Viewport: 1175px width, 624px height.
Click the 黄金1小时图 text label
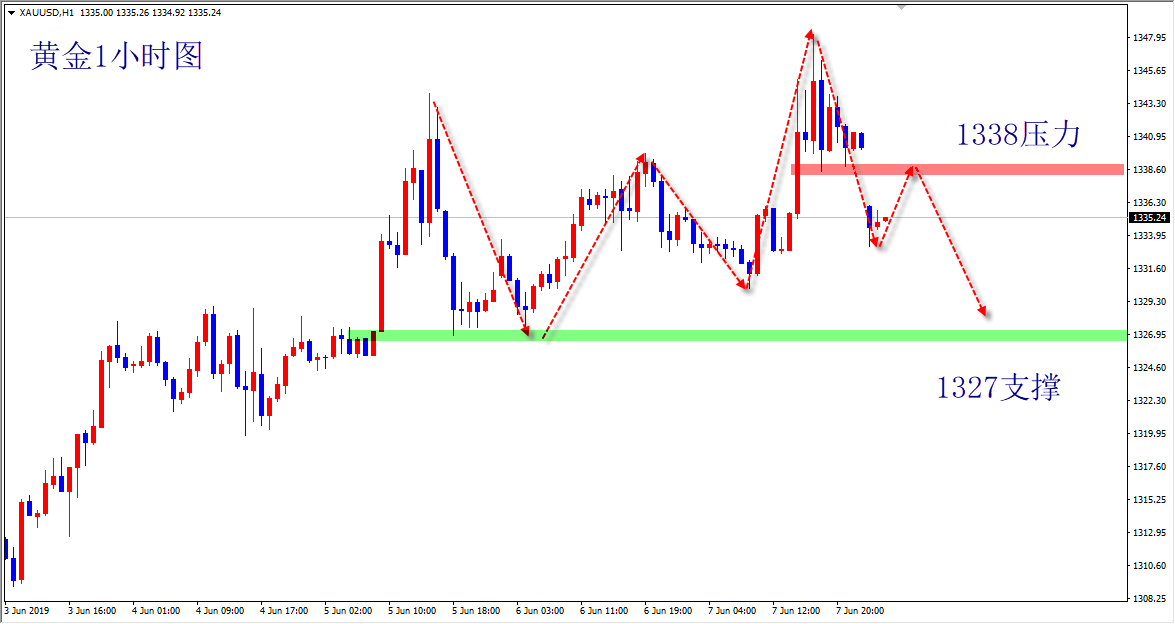pos(116,56)
